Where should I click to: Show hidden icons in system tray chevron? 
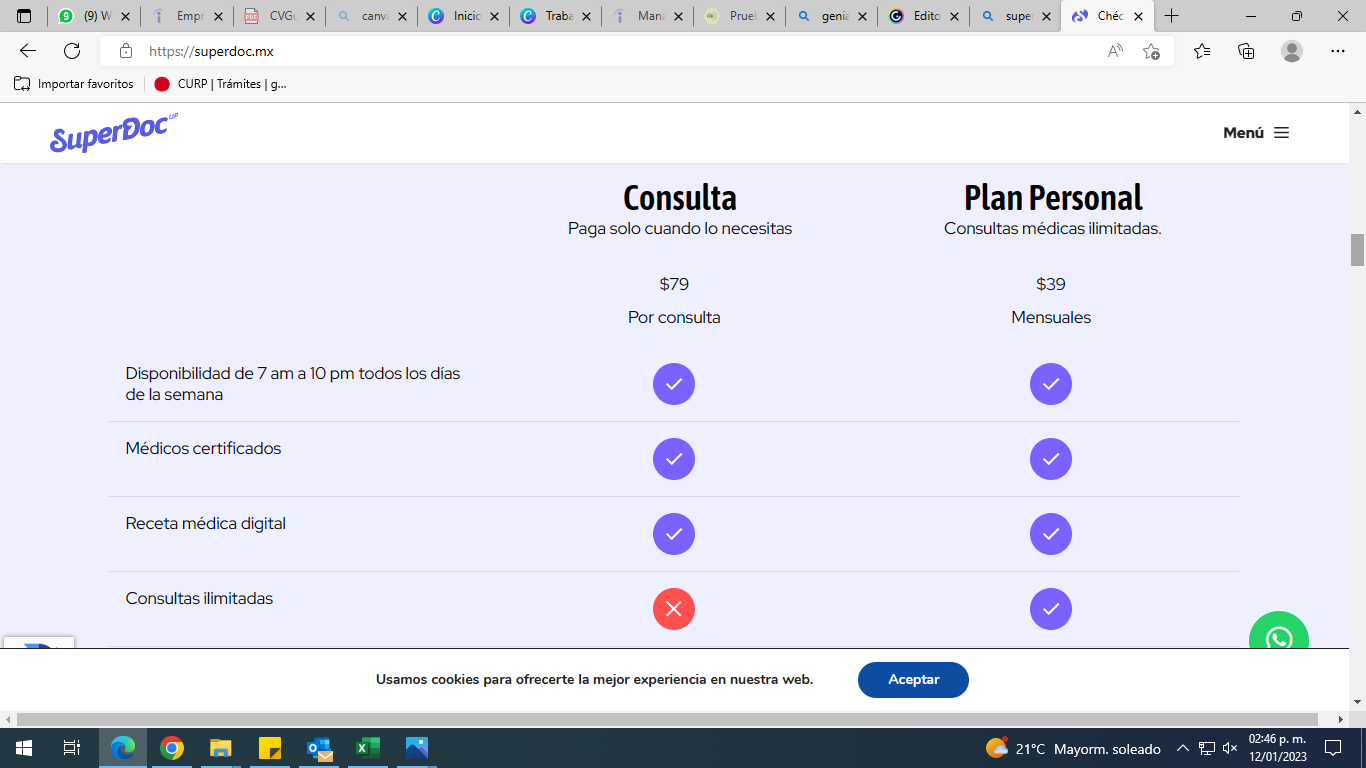pos(1182,748)
